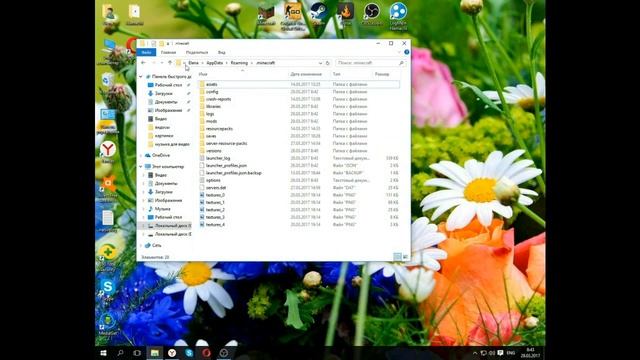640x360 pixels.
Task: Open the flame desktop shortcut icon
Action: pos(345,12)
